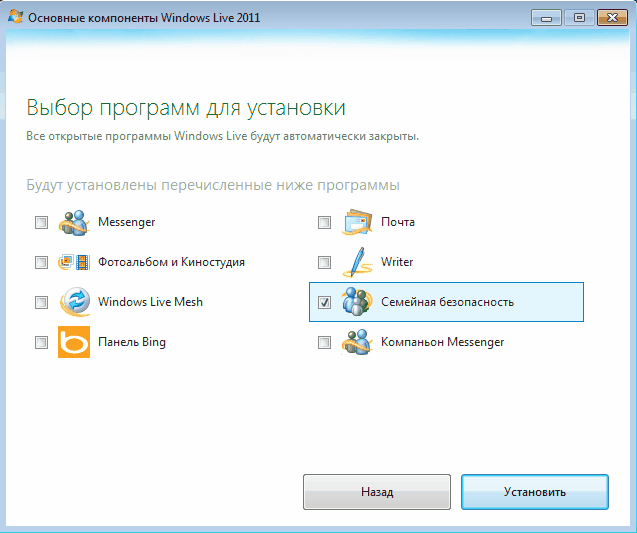
Task: Check the Почта checkbox
Action: point(324,223)
